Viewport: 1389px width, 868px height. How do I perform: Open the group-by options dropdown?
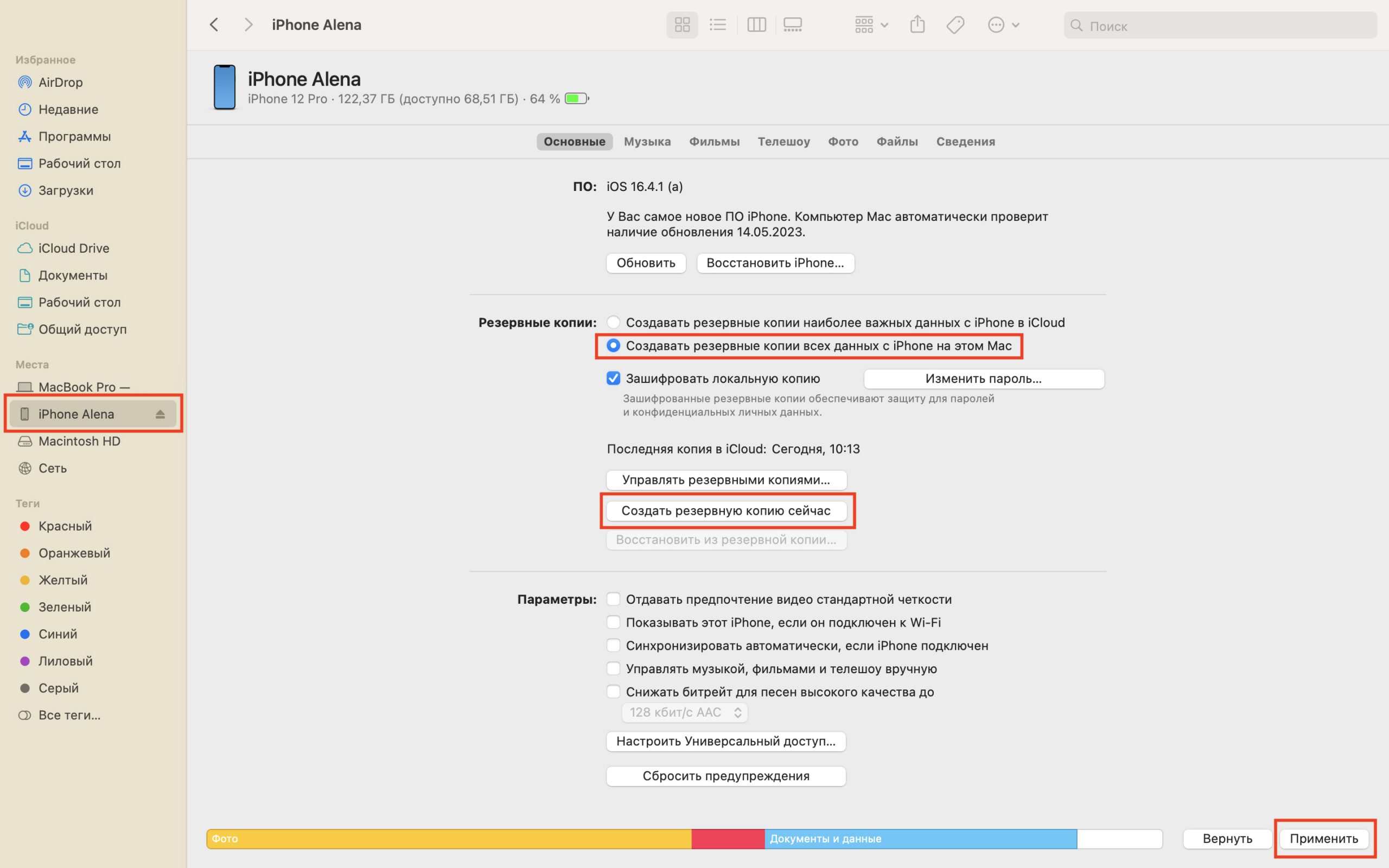click(871, 25)
